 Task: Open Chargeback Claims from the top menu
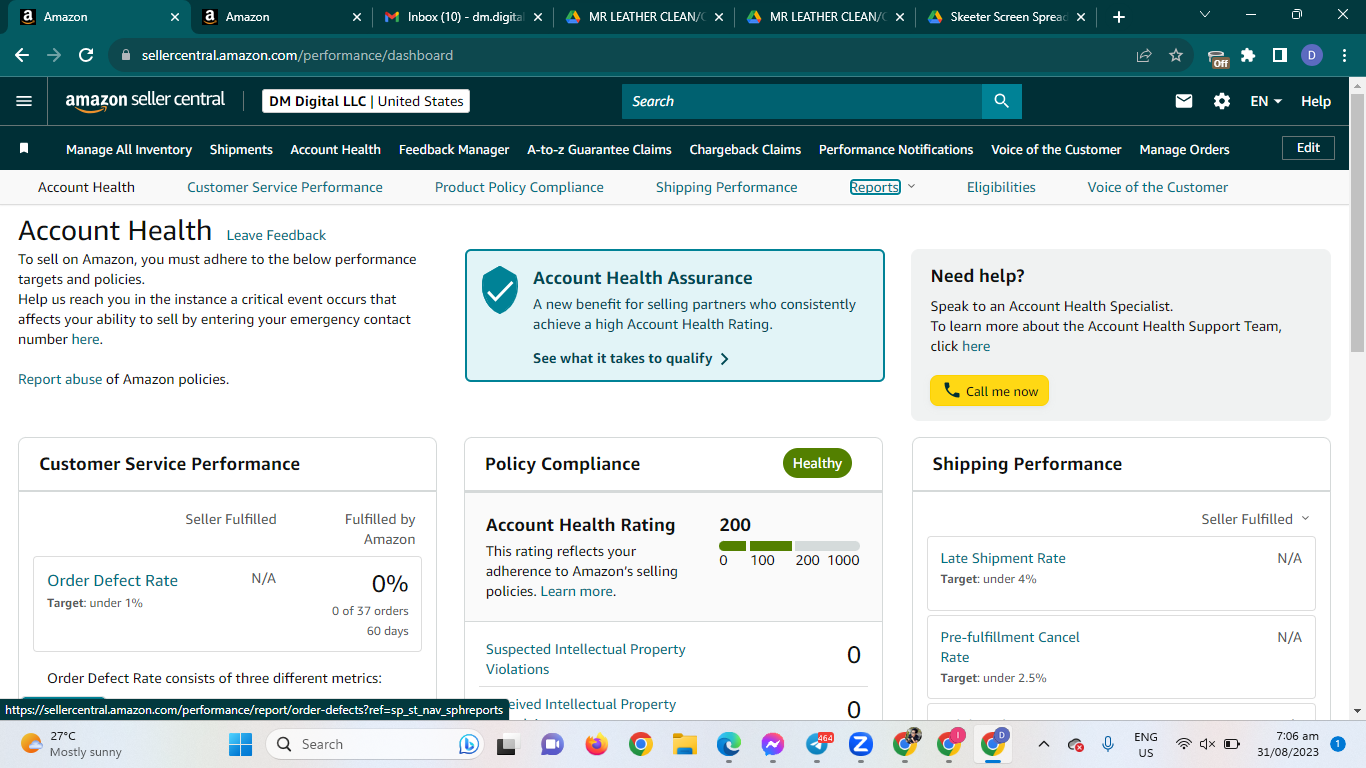coord(745,149)
